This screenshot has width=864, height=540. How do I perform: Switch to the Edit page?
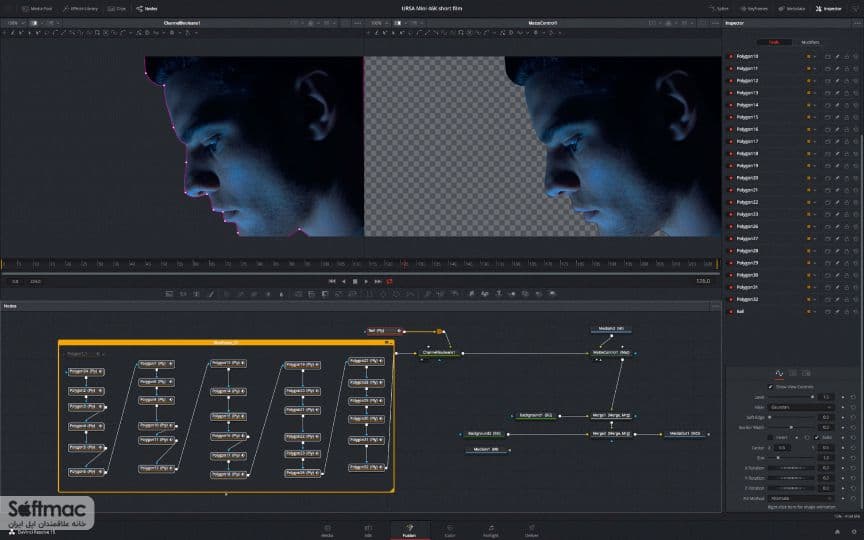368,531
